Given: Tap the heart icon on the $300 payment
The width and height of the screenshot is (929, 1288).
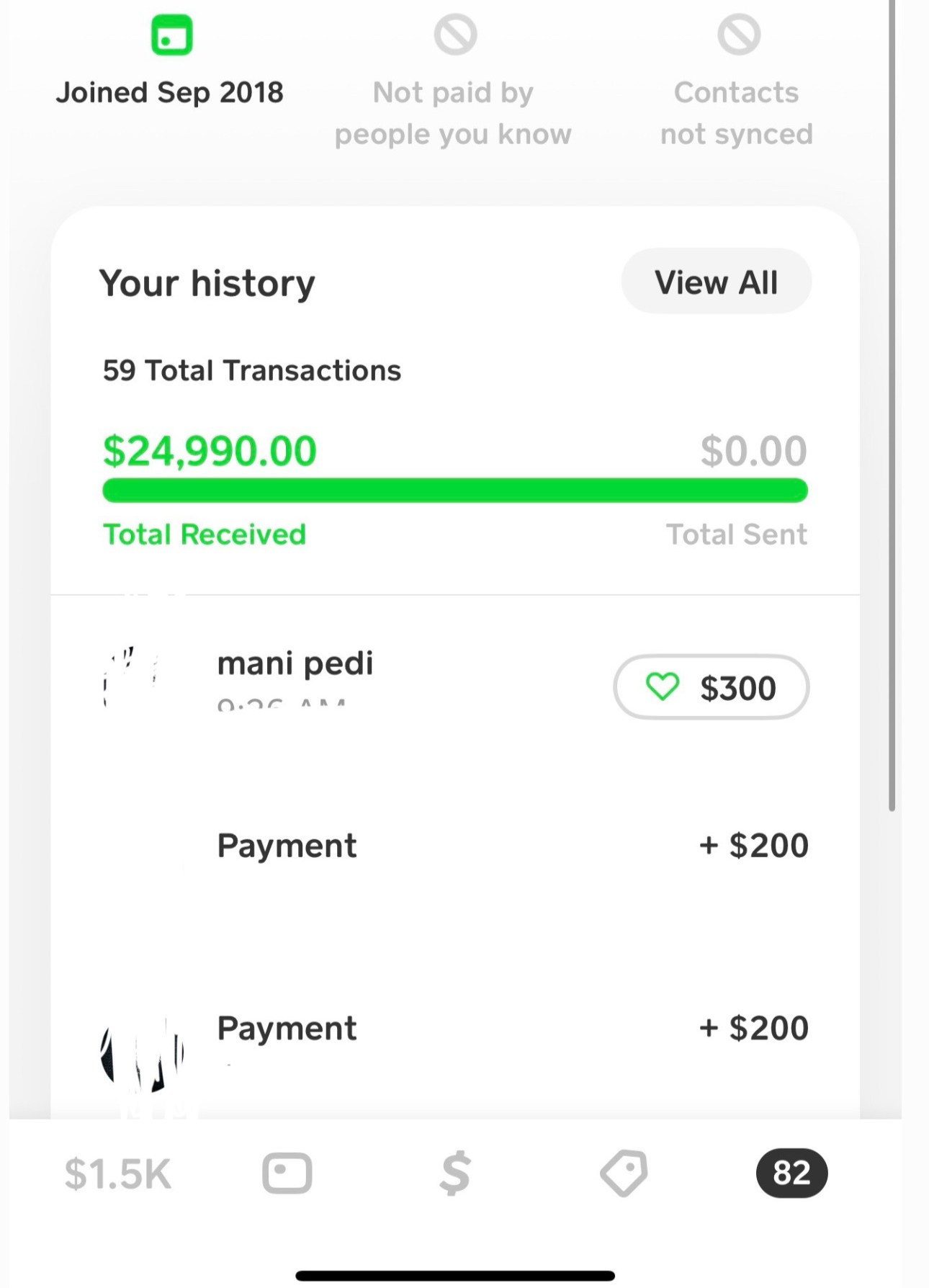Looking at the screenshot, I should pyautogui.click(x=663, y=687).
